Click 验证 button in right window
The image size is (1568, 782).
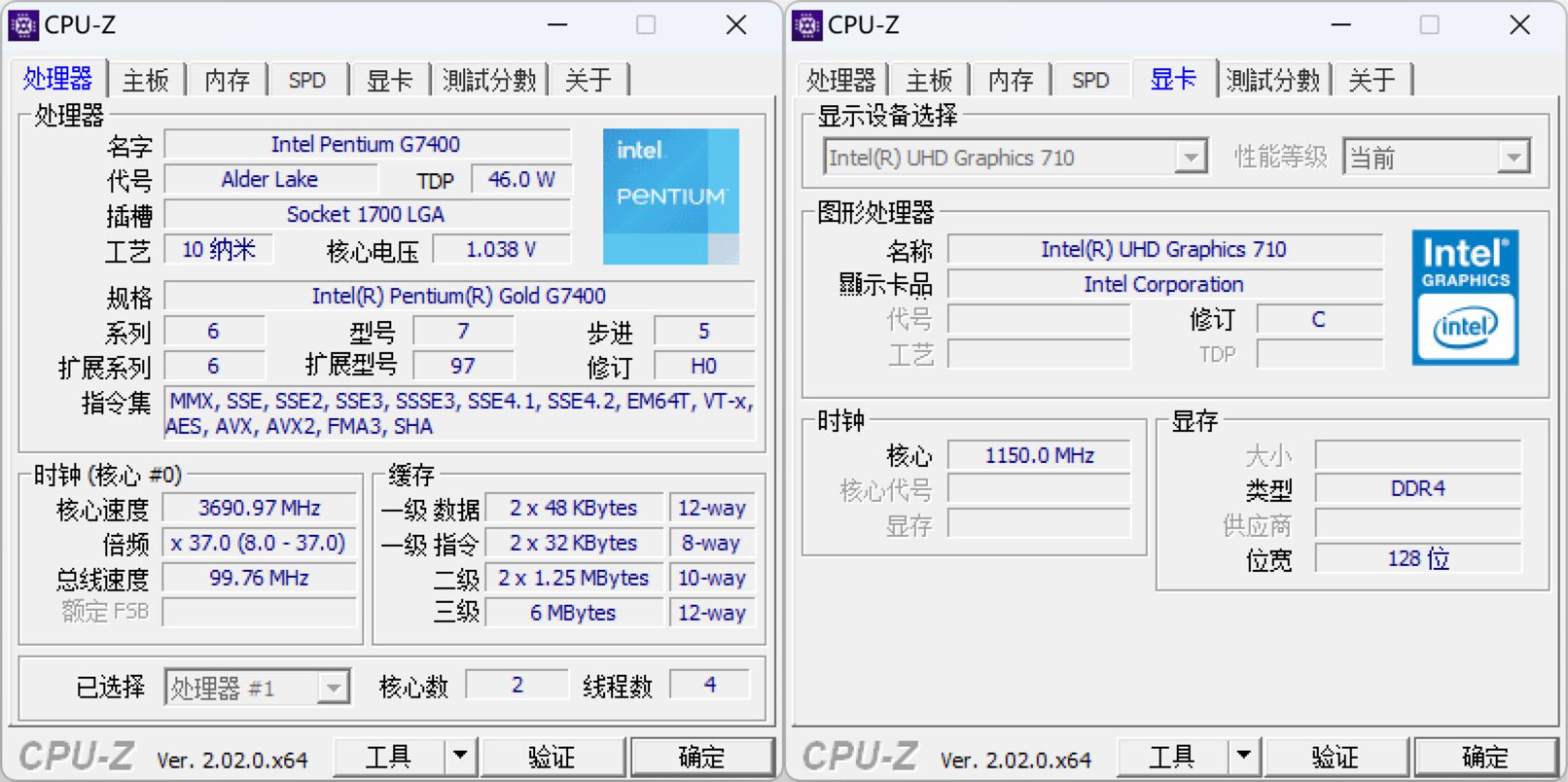[1336, 756]
